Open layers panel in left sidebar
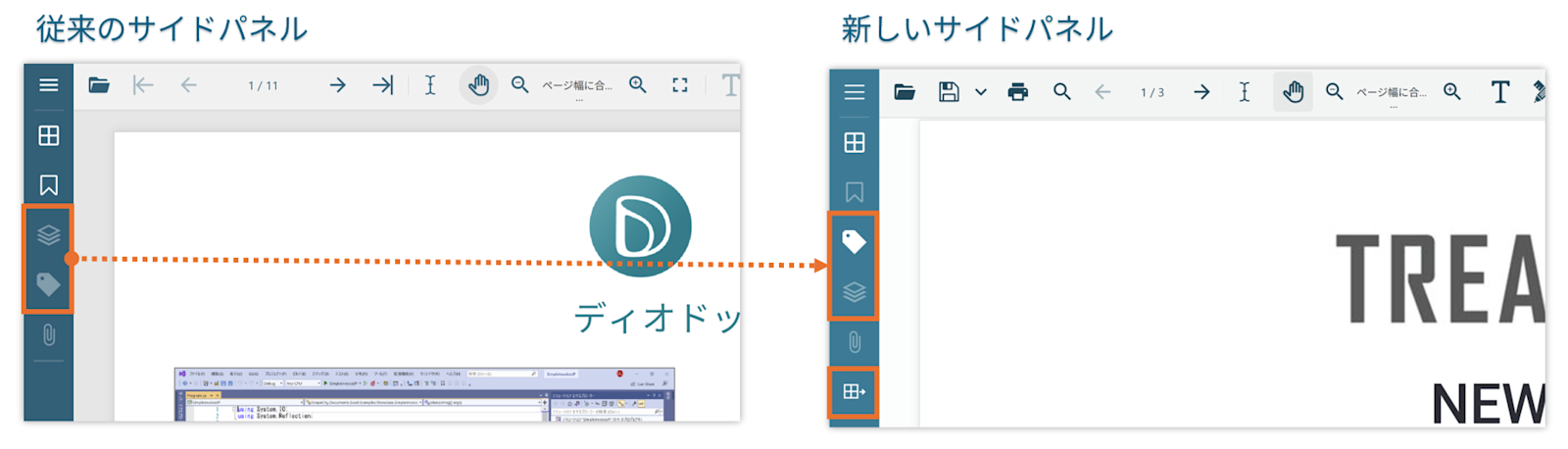 48,235
